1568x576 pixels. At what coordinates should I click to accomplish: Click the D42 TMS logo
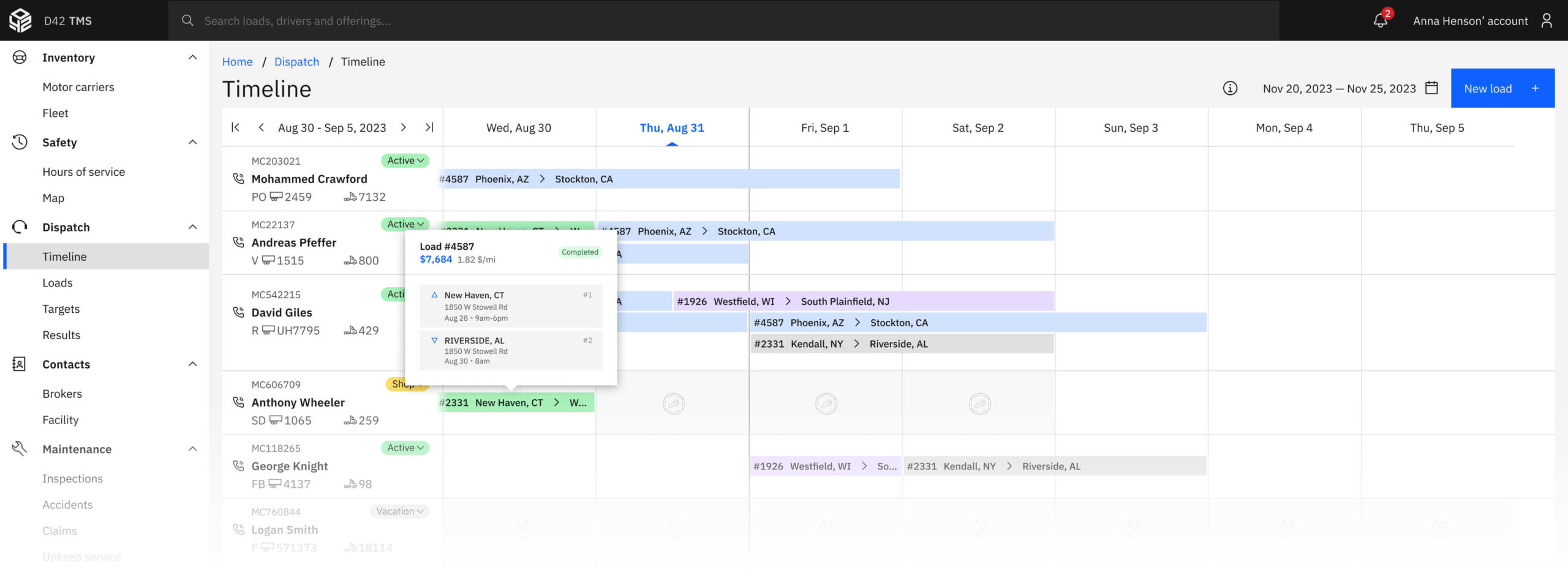point(21,21)
